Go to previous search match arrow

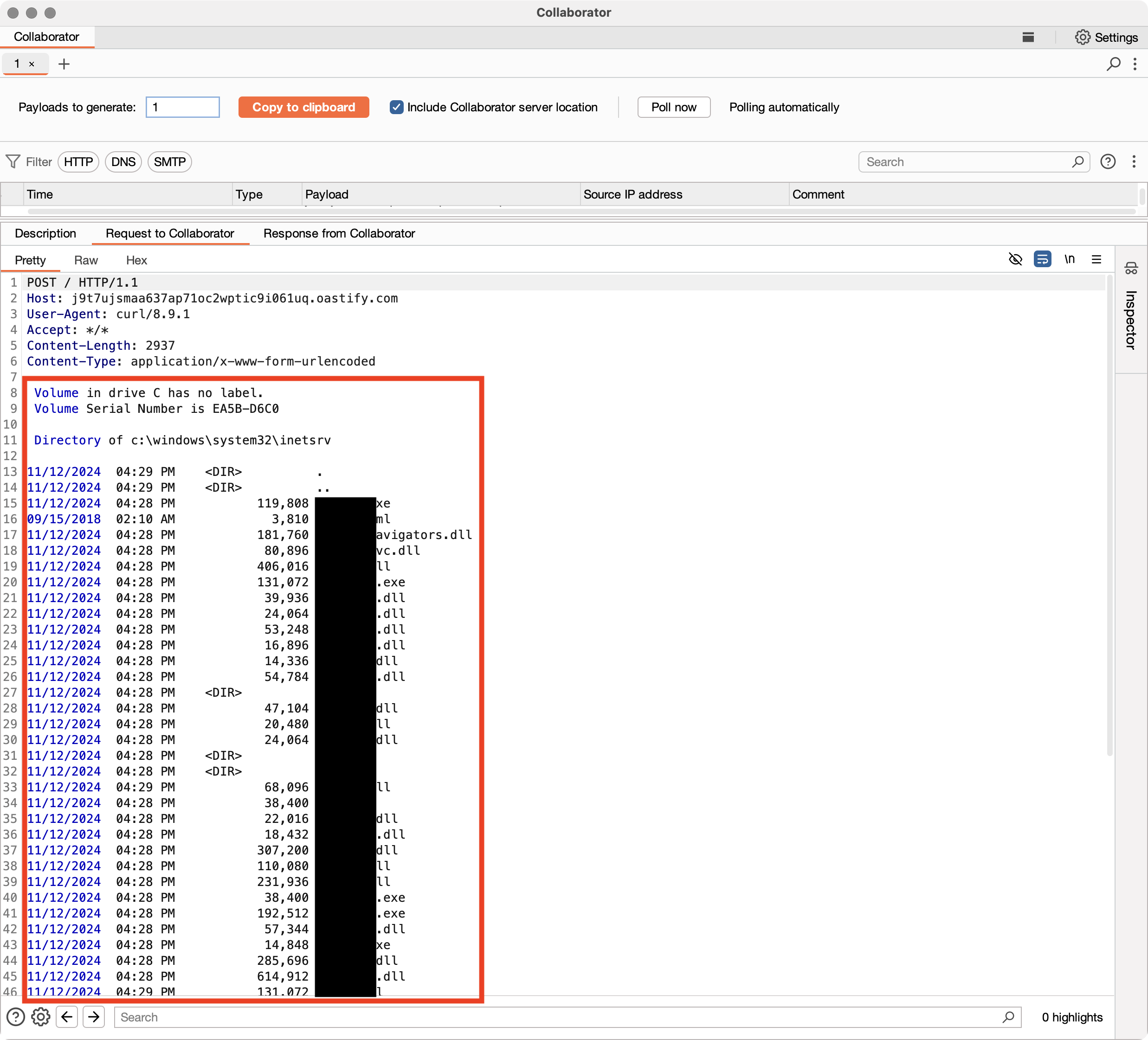tap(67, 1017)
